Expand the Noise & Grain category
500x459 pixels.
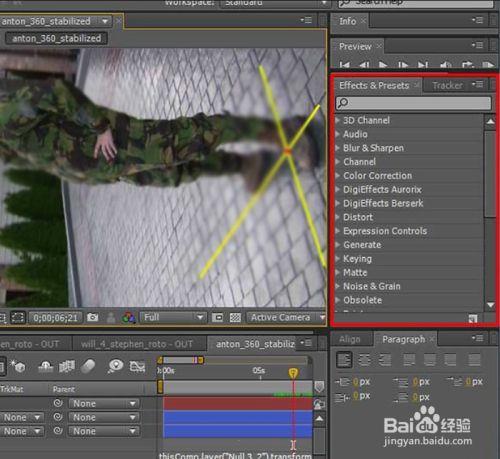pyautogui.click(x=337, y=286)
